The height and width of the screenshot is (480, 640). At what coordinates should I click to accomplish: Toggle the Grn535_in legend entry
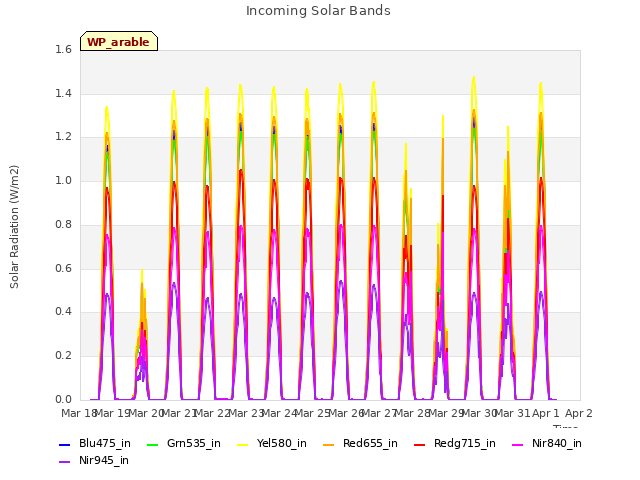click(184, 443)
